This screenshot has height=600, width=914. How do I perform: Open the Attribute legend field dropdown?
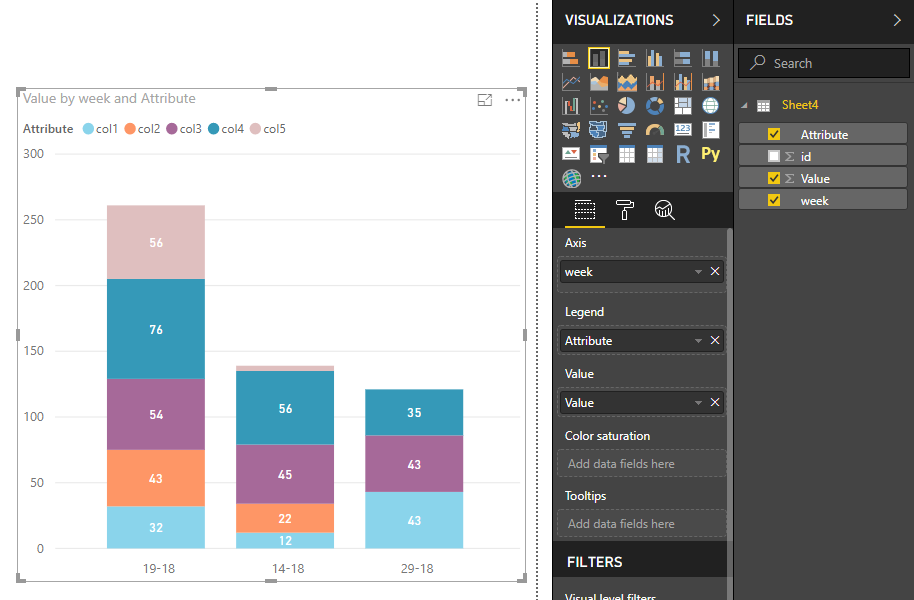(x=698, y=341)
